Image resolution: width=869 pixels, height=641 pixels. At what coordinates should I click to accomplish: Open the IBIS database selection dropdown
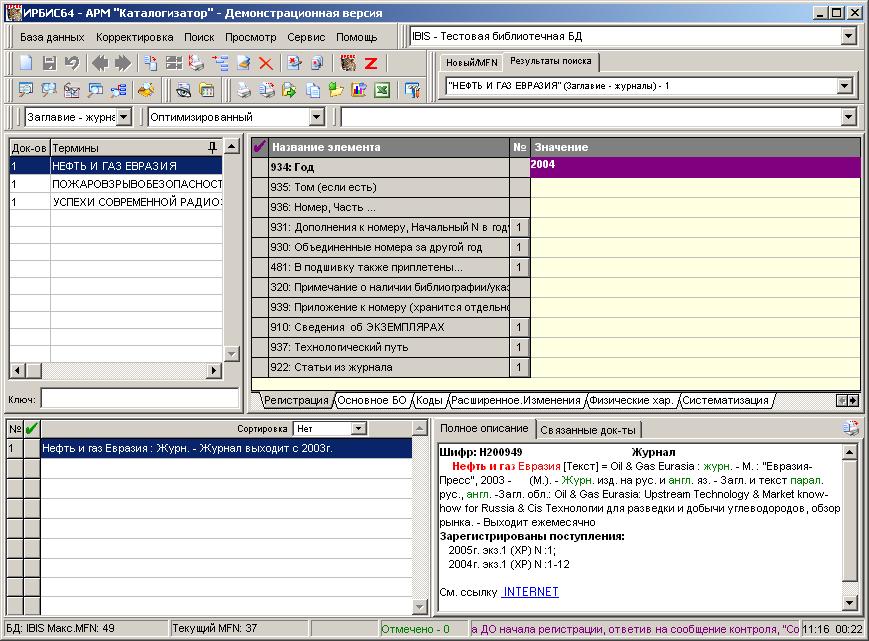click(x=848, y=37)
